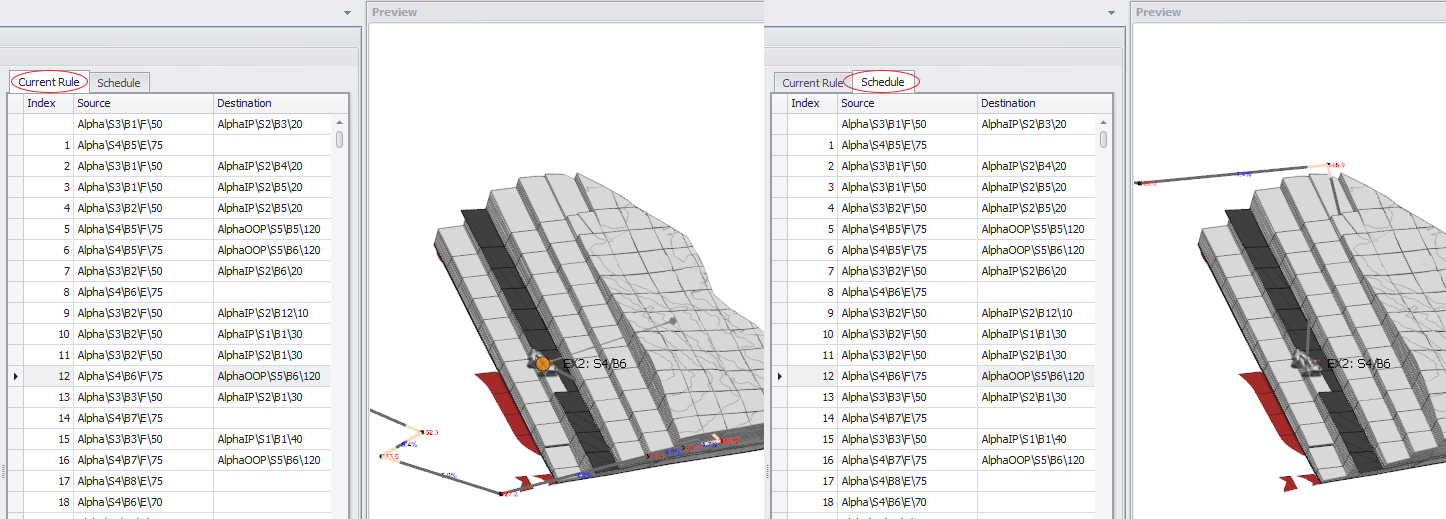Screen dimensions: 1446x519
Task: Select row 5 source Alpha\S4\B5\F\75 in left table
Action: [x=120, y=229]
